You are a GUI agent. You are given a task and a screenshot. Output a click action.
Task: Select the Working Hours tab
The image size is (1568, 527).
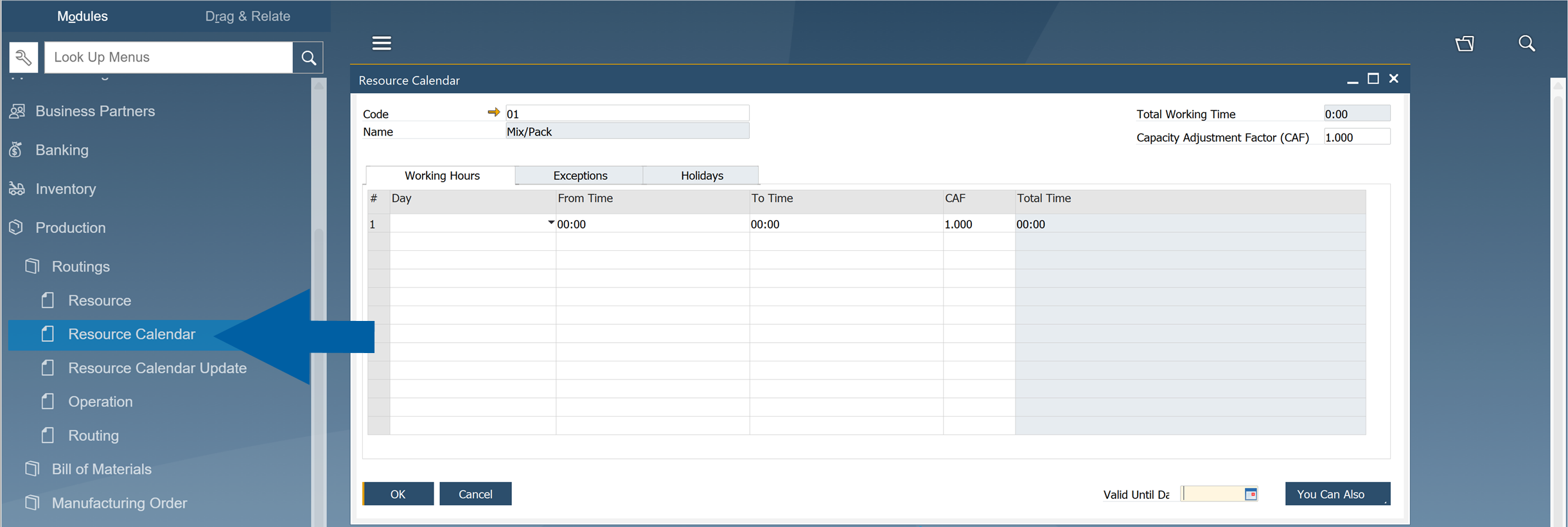(x=442, y=175)
